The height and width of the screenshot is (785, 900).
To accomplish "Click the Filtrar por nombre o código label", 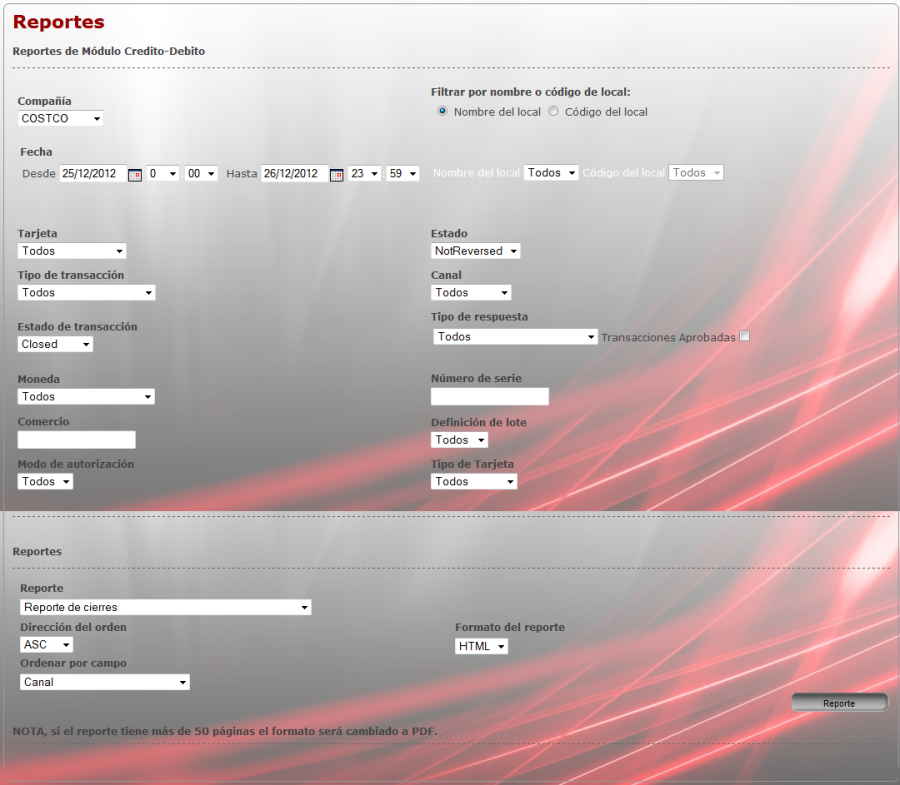I will (x=530, y=92).
